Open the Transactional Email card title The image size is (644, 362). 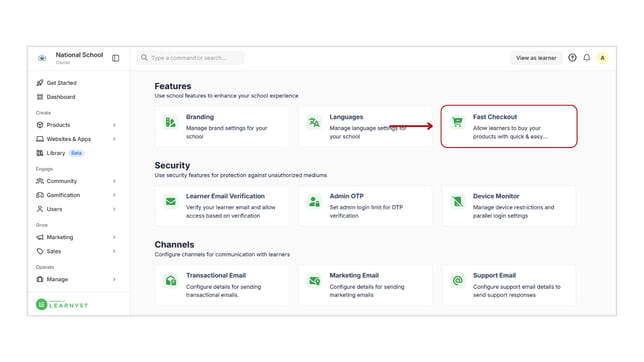[x=216, y=275]
